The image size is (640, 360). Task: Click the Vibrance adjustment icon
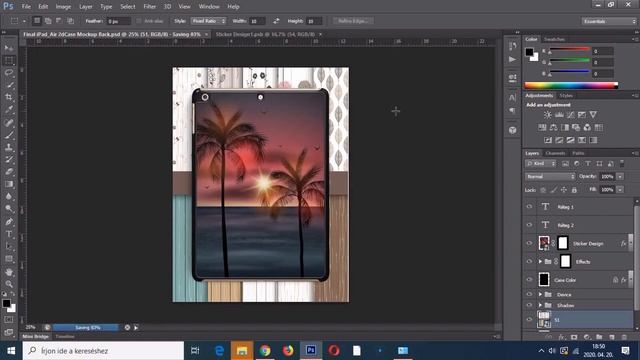click(593, 115)
